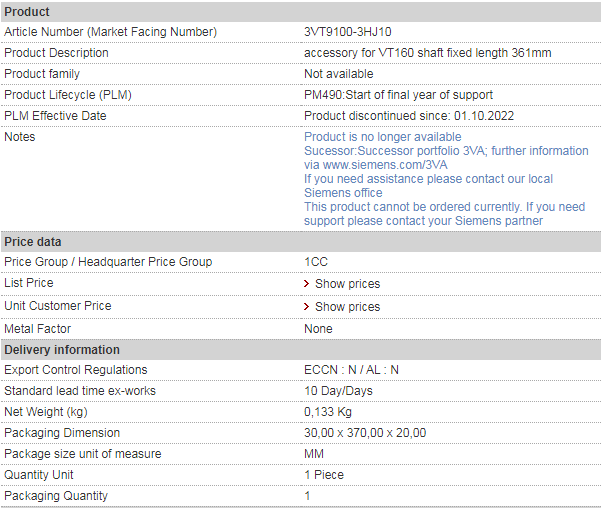Image resolution: width=603 pixels, height=508 pixels.
Task: Click the 'ECCN : N / AL : N' value
Action: [351, 370]
